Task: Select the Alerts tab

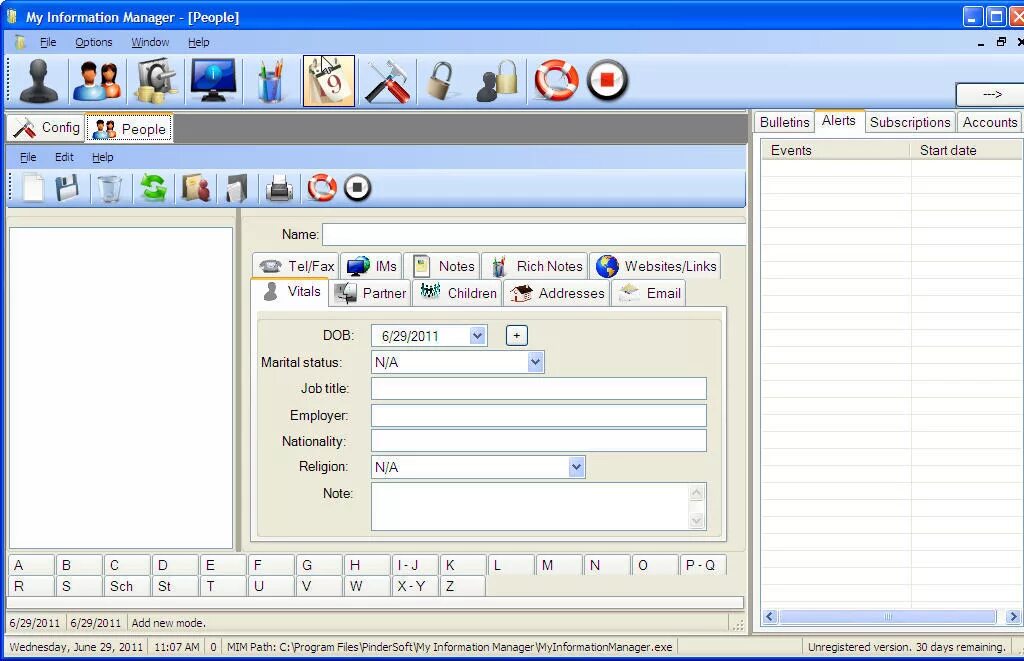Action: (839, 121)
